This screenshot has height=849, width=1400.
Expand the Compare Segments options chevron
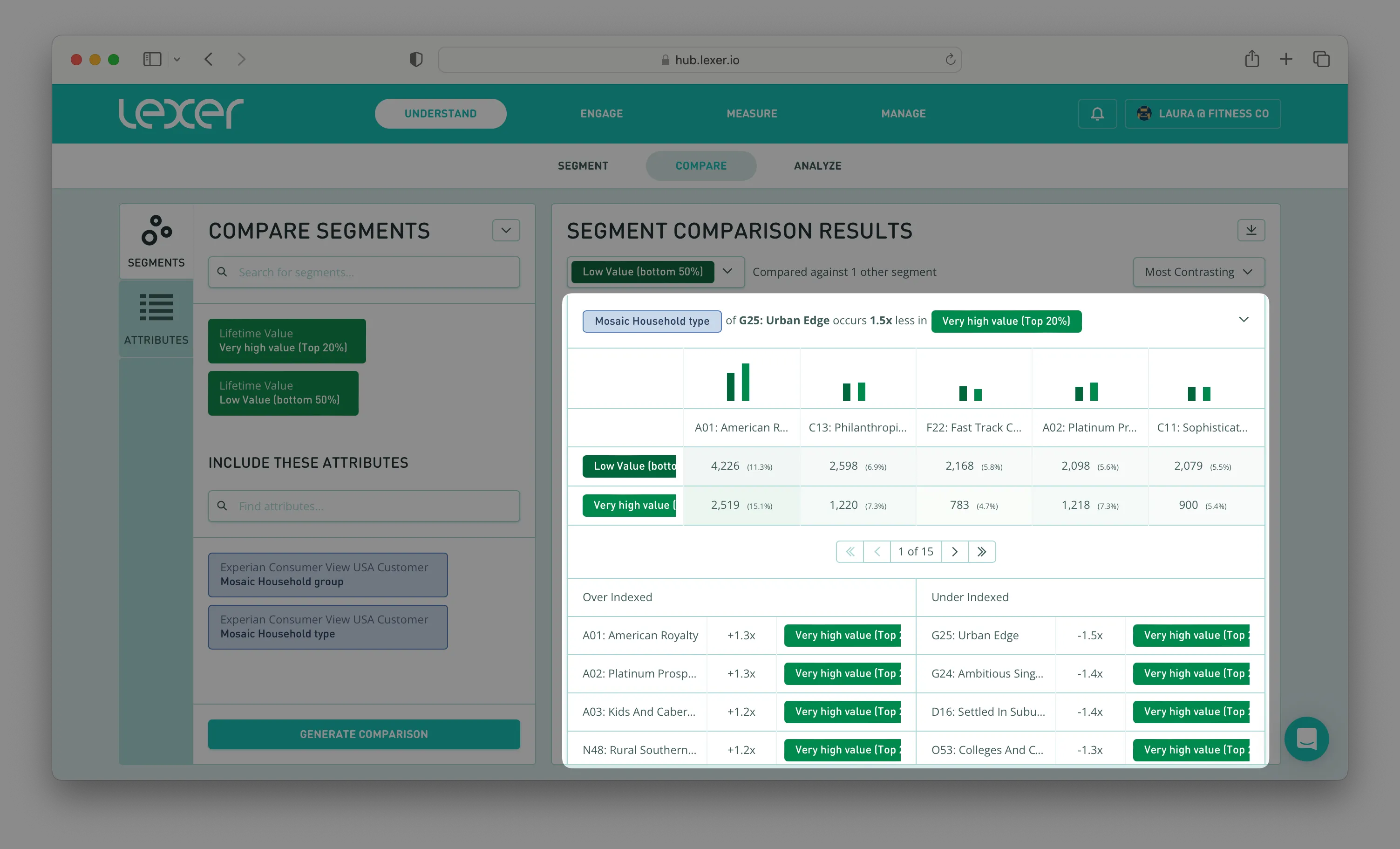tap(506, 230)
